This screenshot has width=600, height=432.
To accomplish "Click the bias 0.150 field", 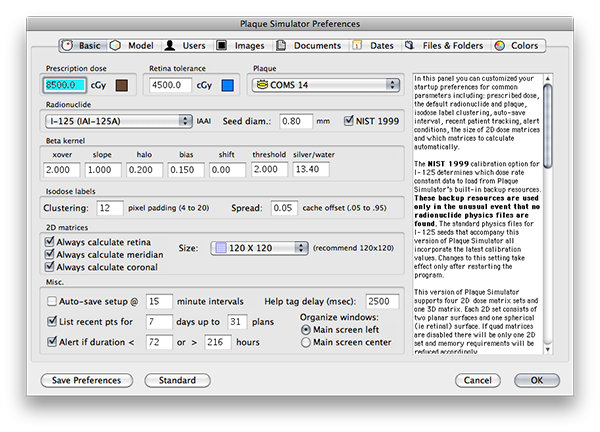I will coord(186,170).
